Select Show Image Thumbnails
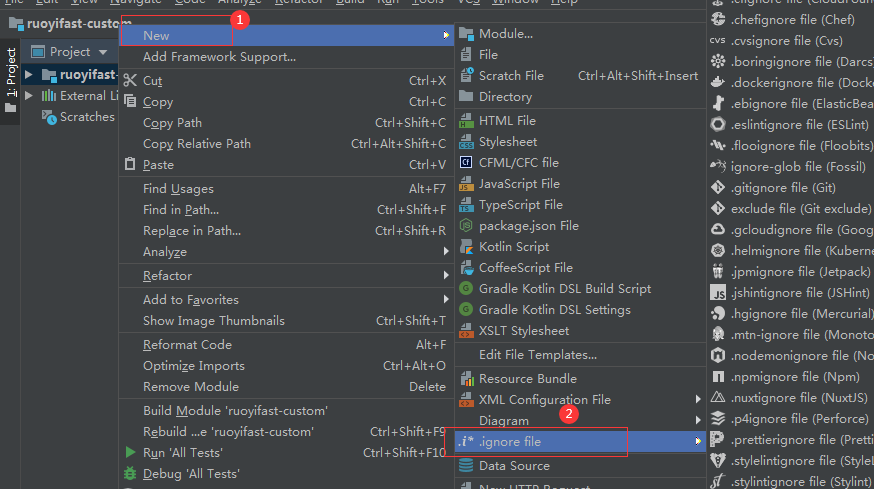This screenshot has height=489, width=874. tap(287, 321)
